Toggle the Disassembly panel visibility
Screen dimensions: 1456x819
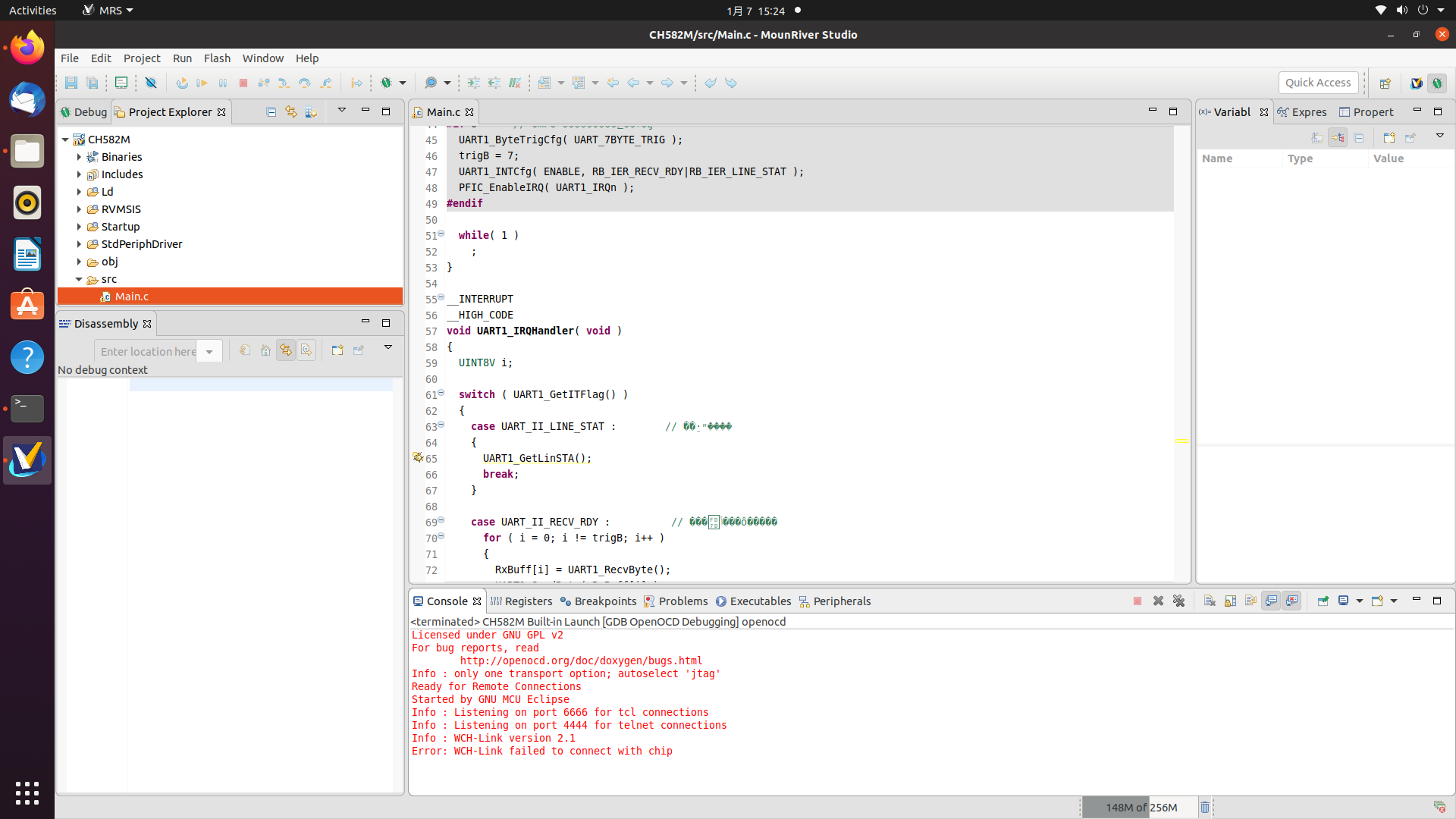coord(365,322)
